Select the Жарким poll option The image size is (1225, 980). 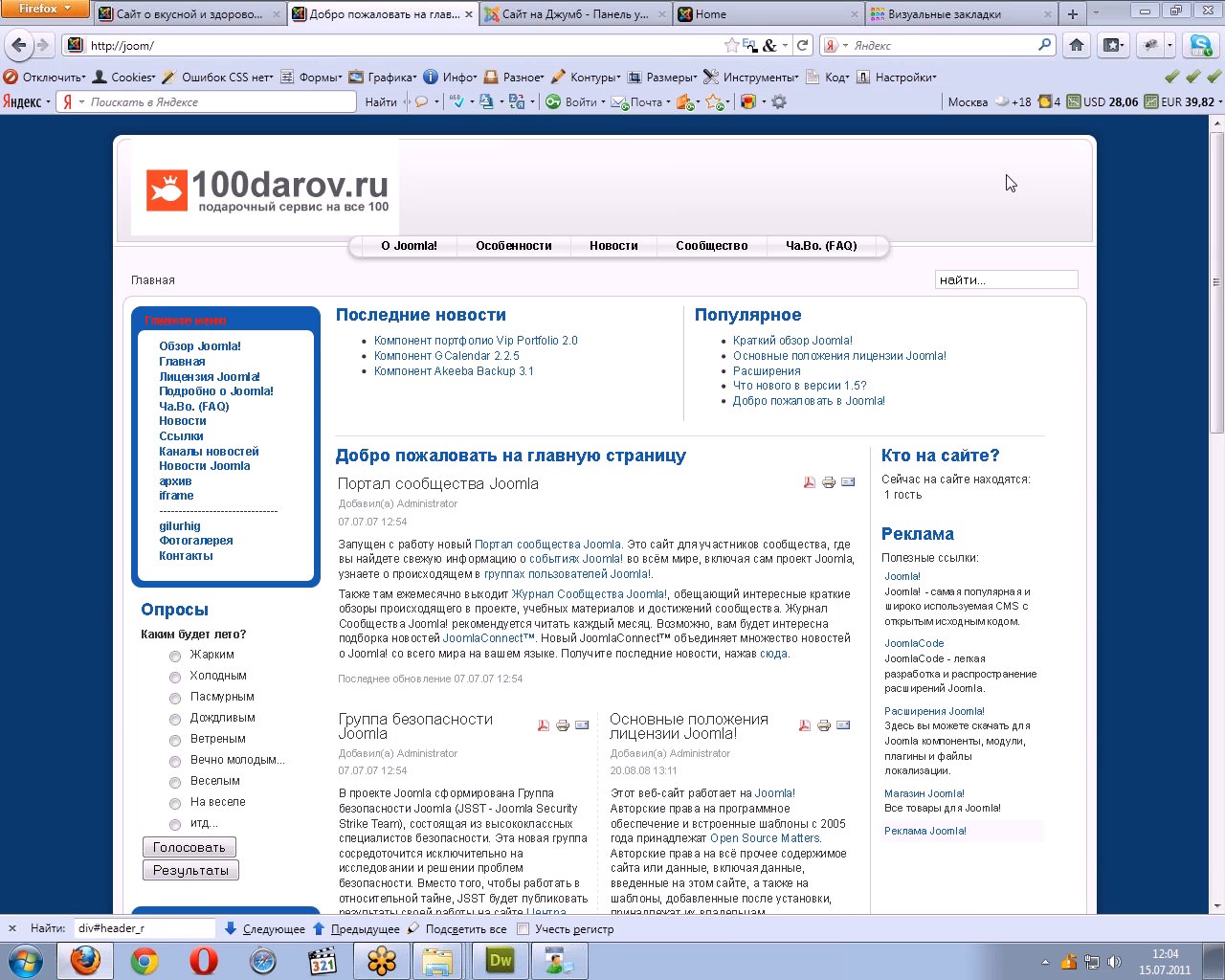[x=175, y=657]
